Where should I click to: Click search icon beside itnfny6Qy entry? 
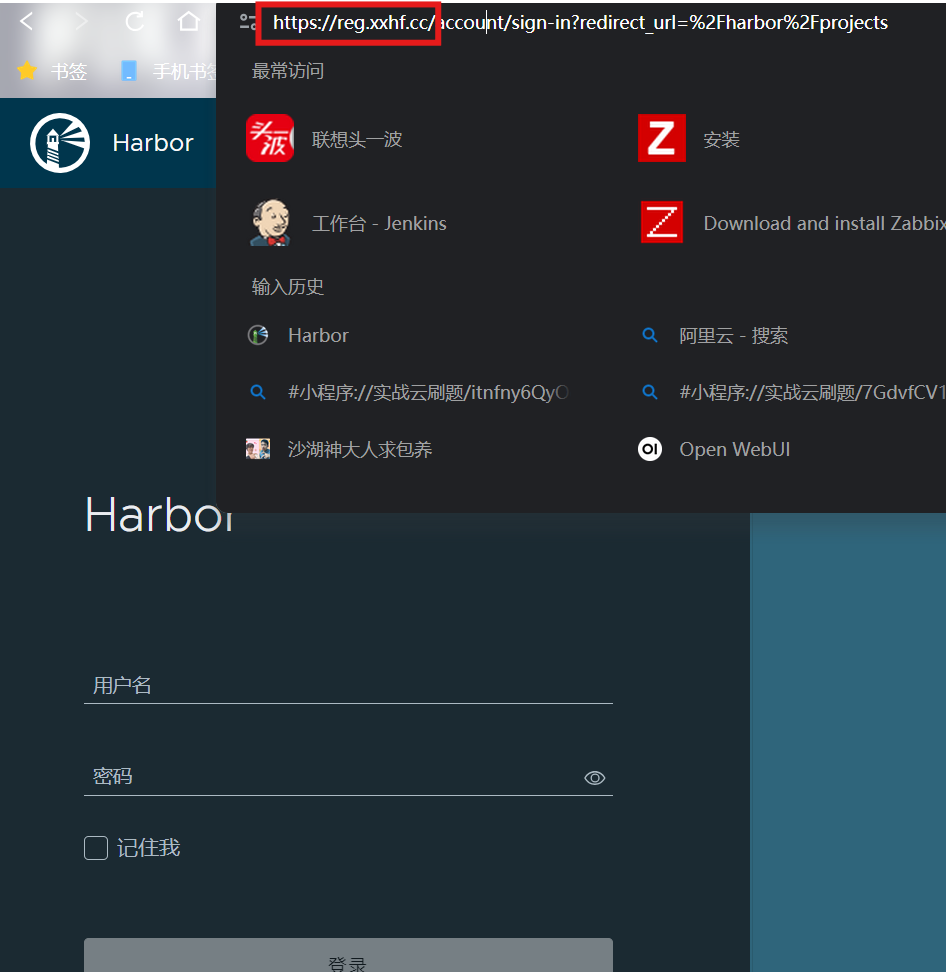[x=258, y=392]
